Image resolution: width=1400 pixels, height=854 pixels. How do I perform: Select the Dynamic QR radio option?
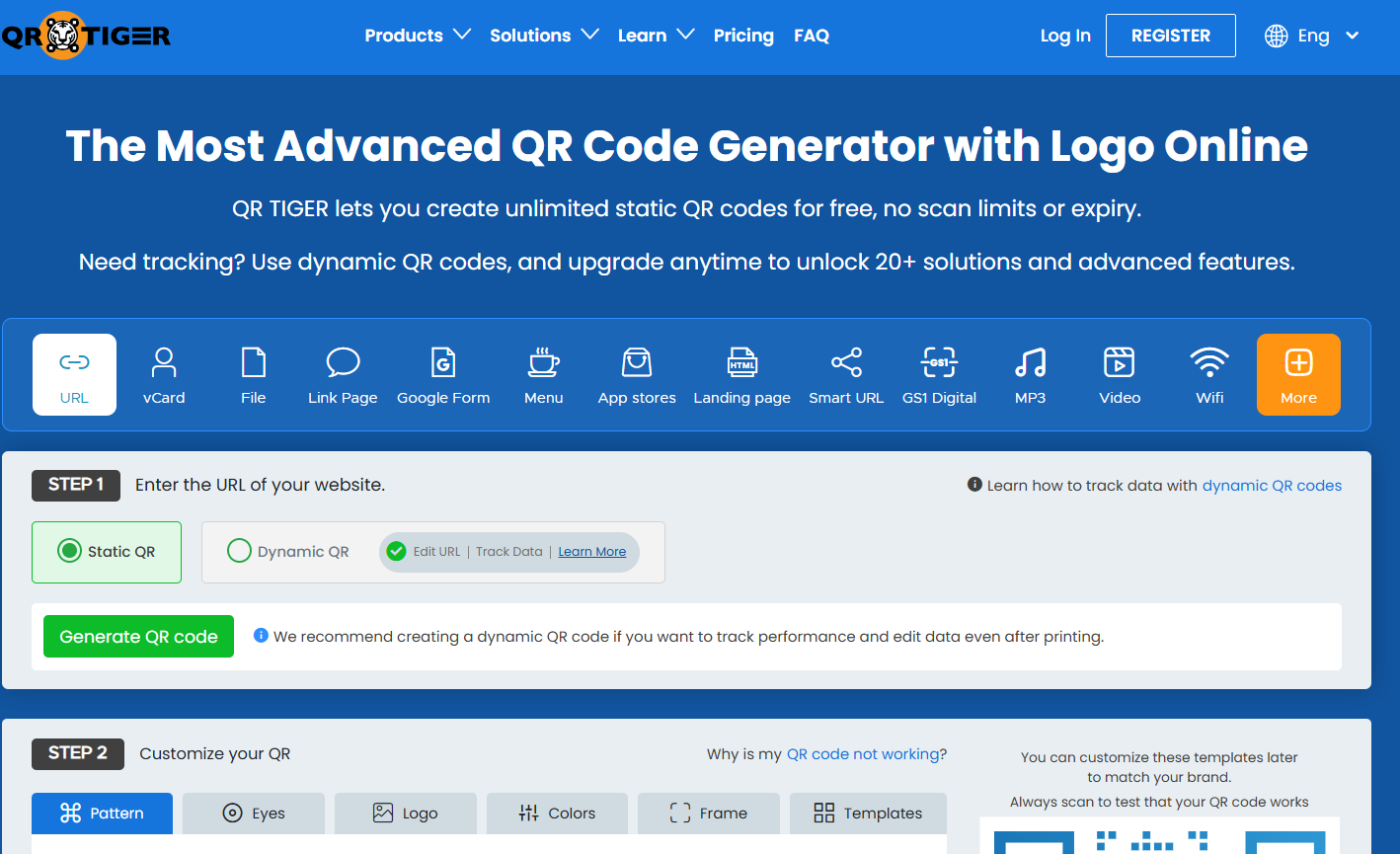239,552
